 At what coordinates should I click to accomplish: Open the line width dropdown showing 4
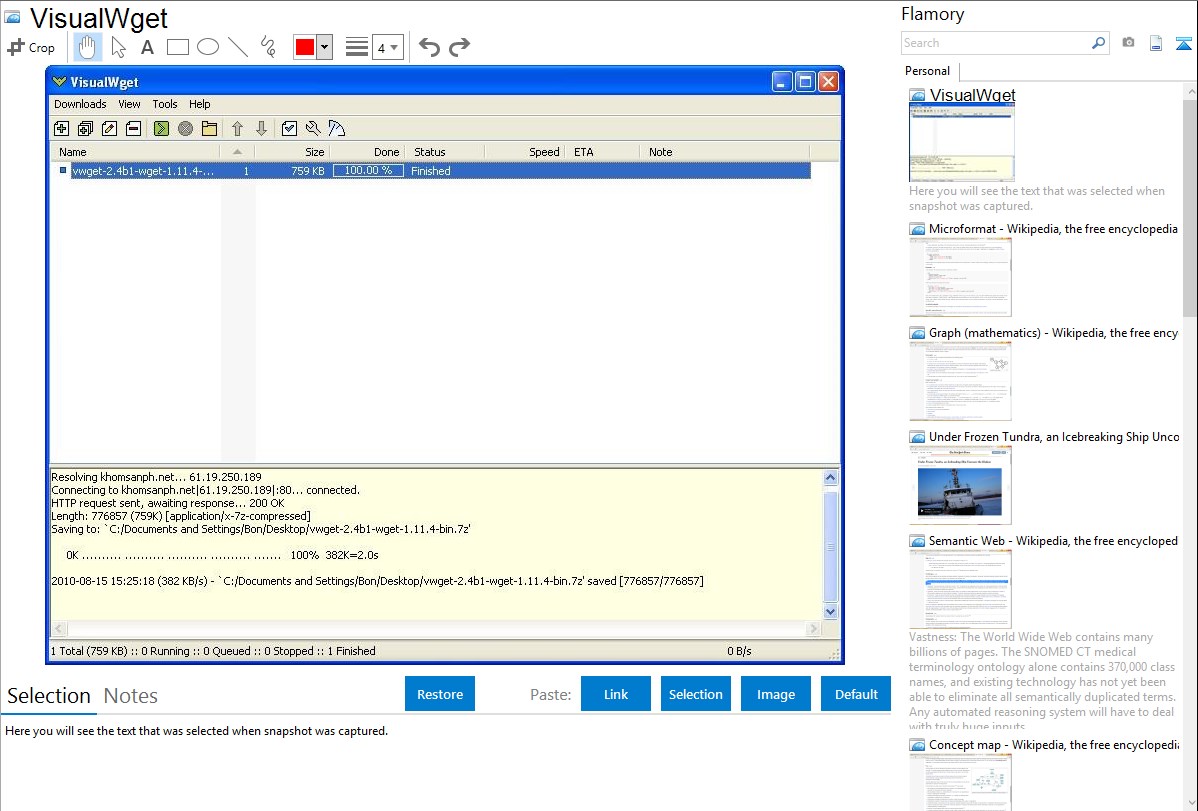pyautogui.click(x=387, y=47)
